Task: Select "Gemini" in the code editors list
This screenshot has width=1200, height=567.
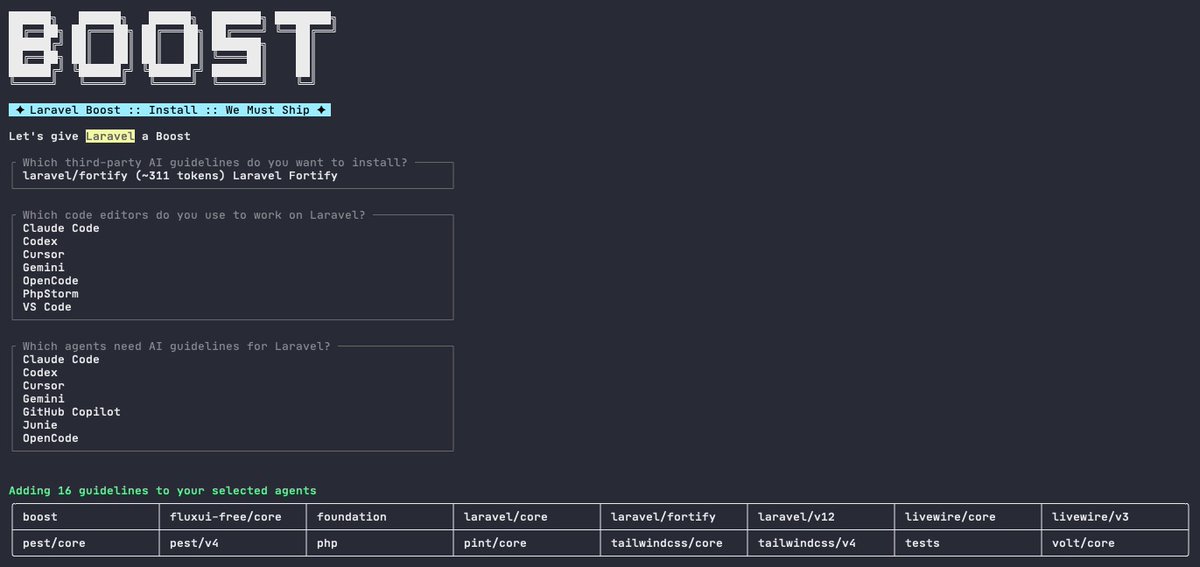Action: (x=43, y=268)
